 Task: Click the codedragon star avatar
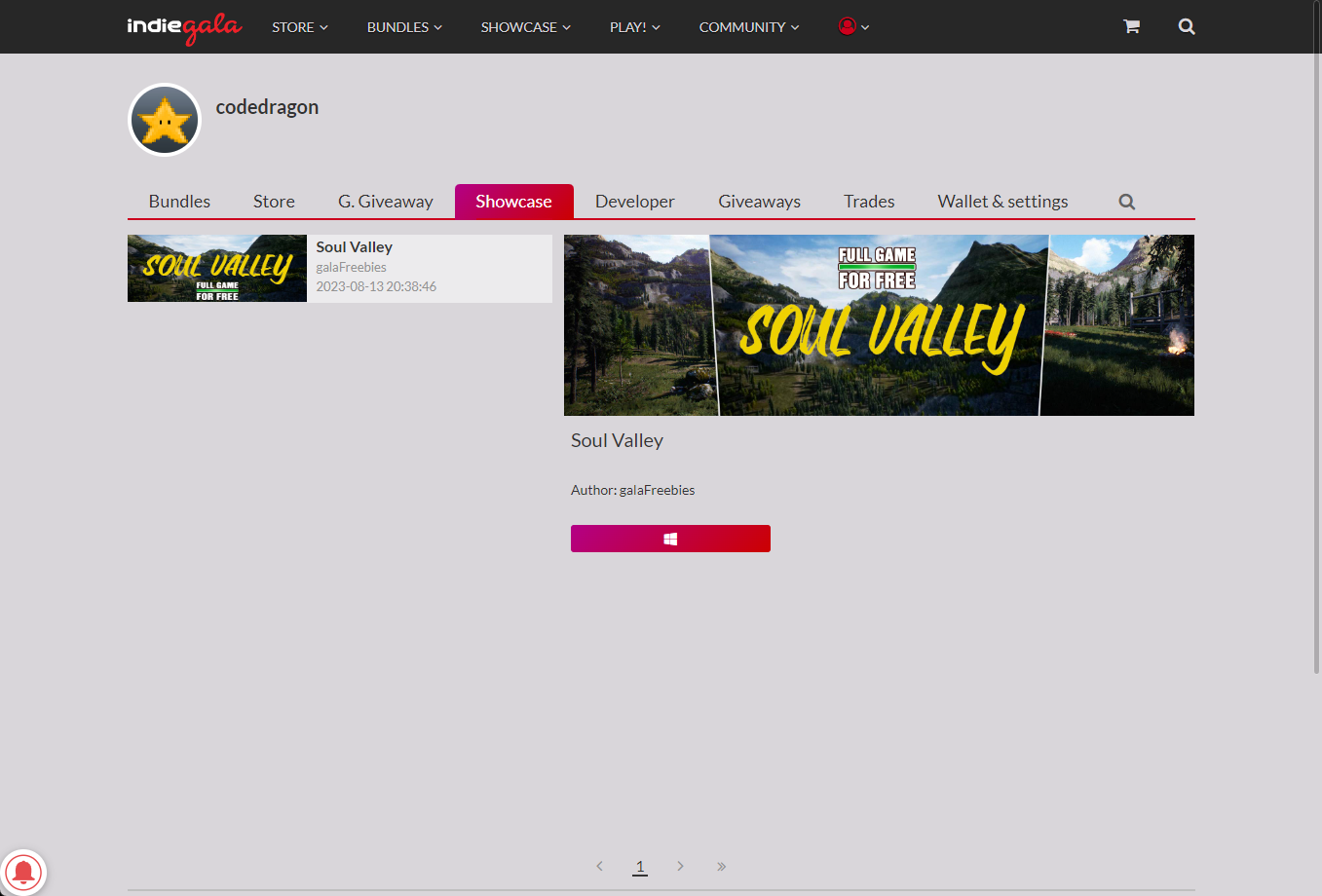point(165,120)
